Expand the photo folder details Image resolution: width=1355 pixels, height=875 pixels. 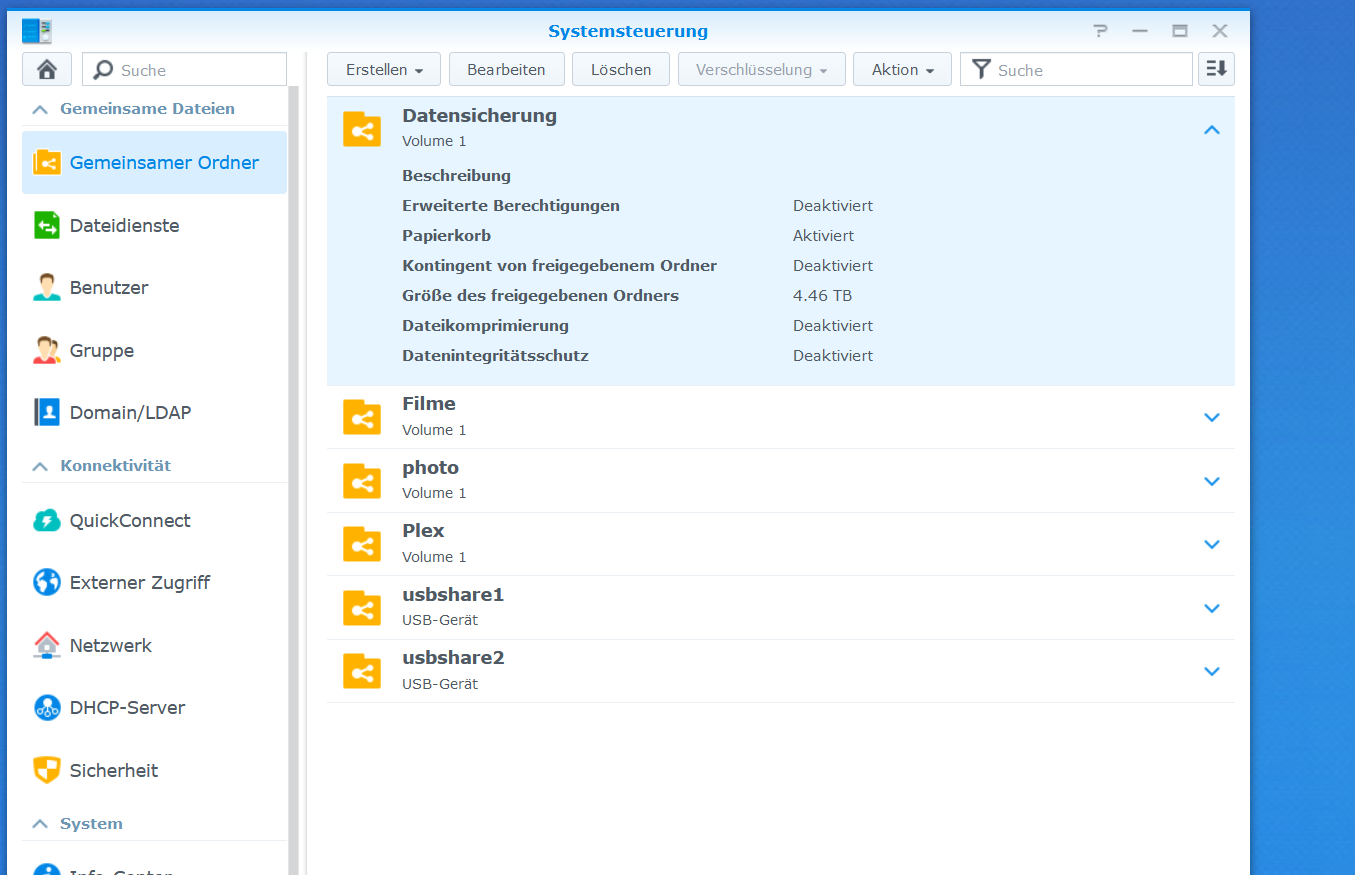1212,481
